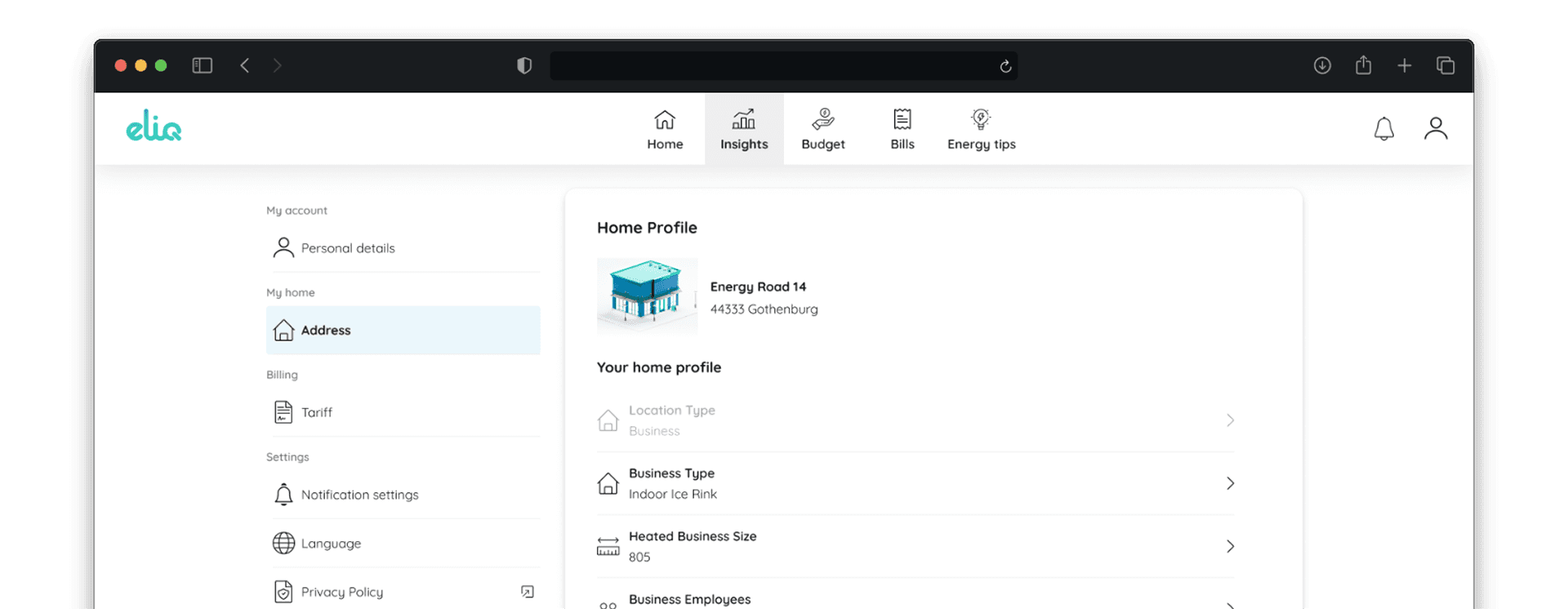Click the 'Home Profile' heading

pyautogui.click(x=647, y=228)
